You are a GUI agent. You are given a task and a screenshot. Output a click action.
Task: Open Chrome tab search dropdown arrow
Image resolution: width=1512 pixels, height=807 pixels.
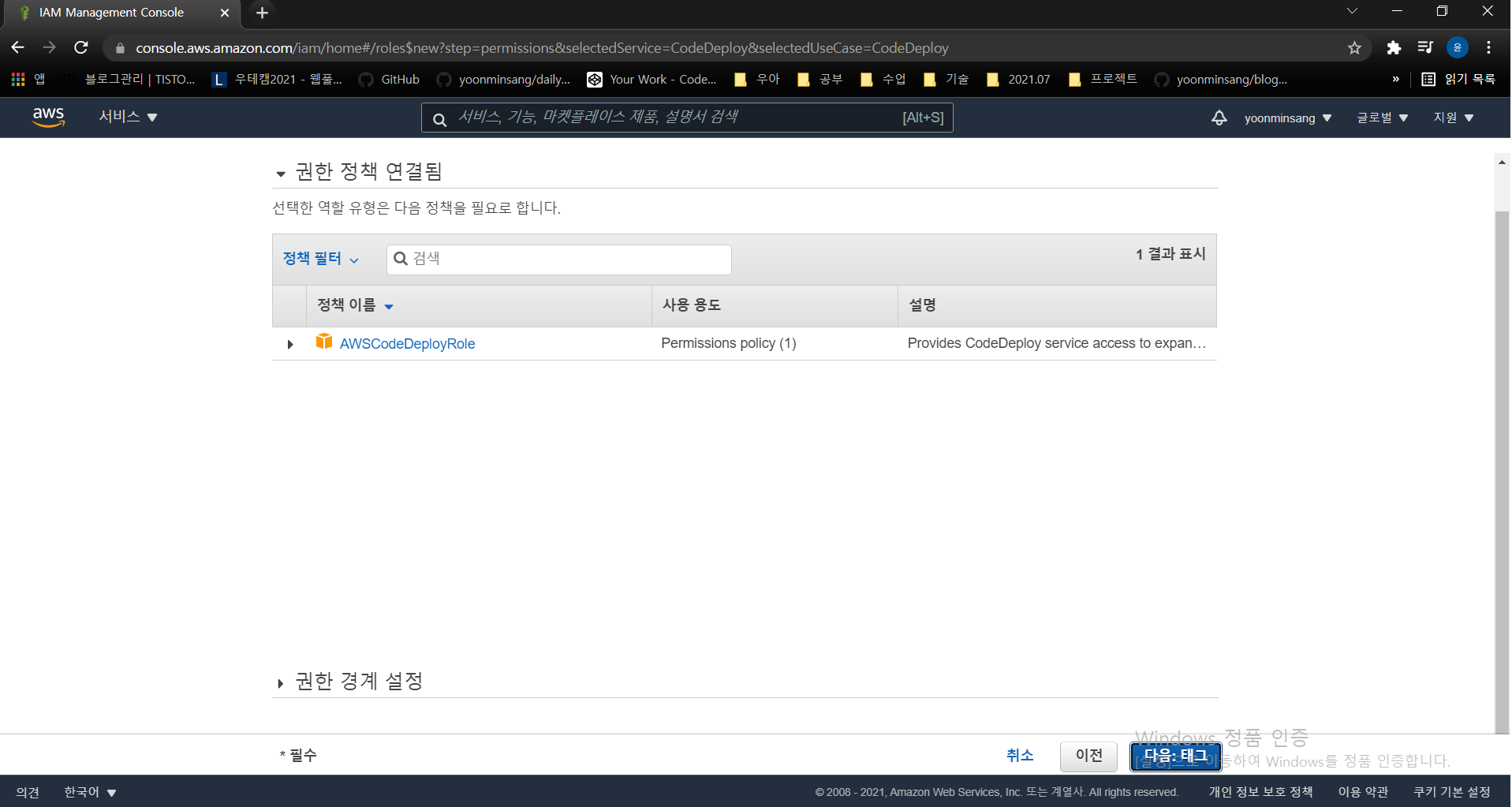[x=1352, y=11]
